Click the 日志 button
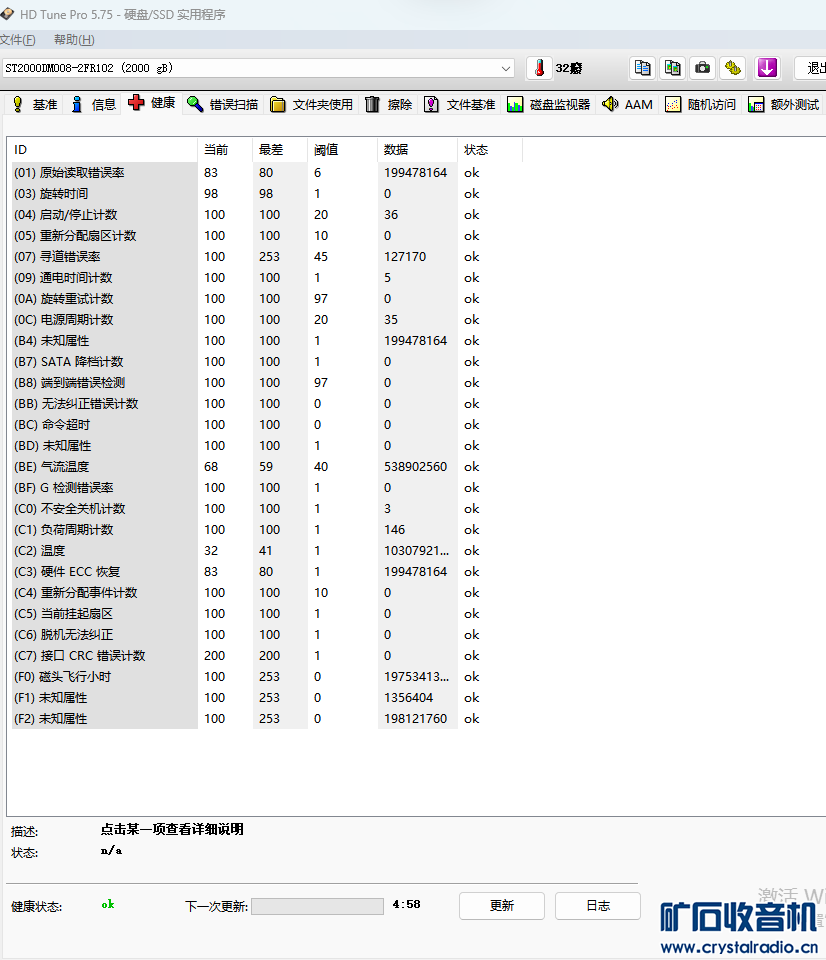826x960 pixels. pos(598,906)
